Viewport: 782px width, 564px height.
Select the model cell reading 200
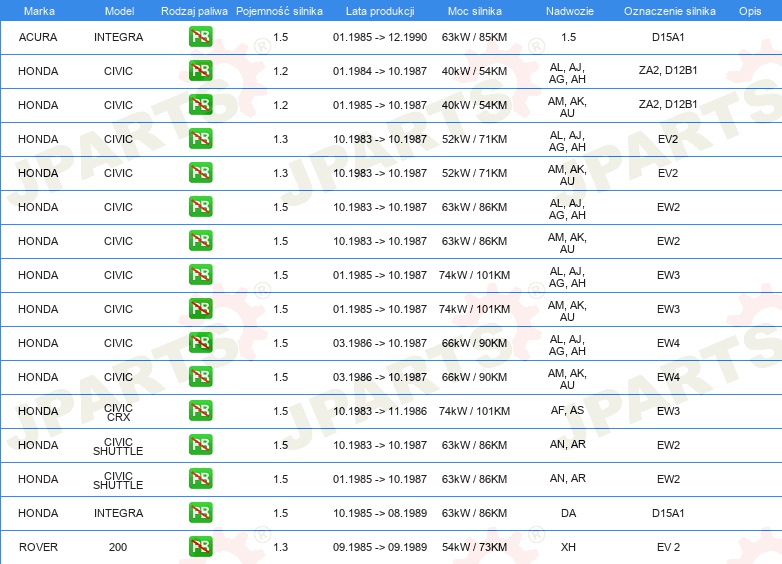[118, 547]
